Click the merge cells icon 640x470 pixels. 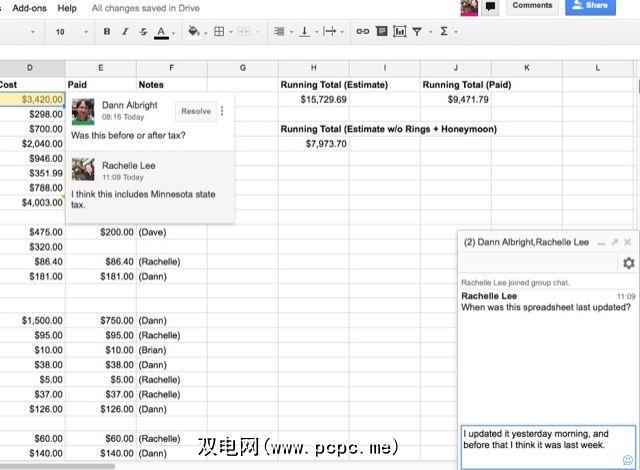244,31
